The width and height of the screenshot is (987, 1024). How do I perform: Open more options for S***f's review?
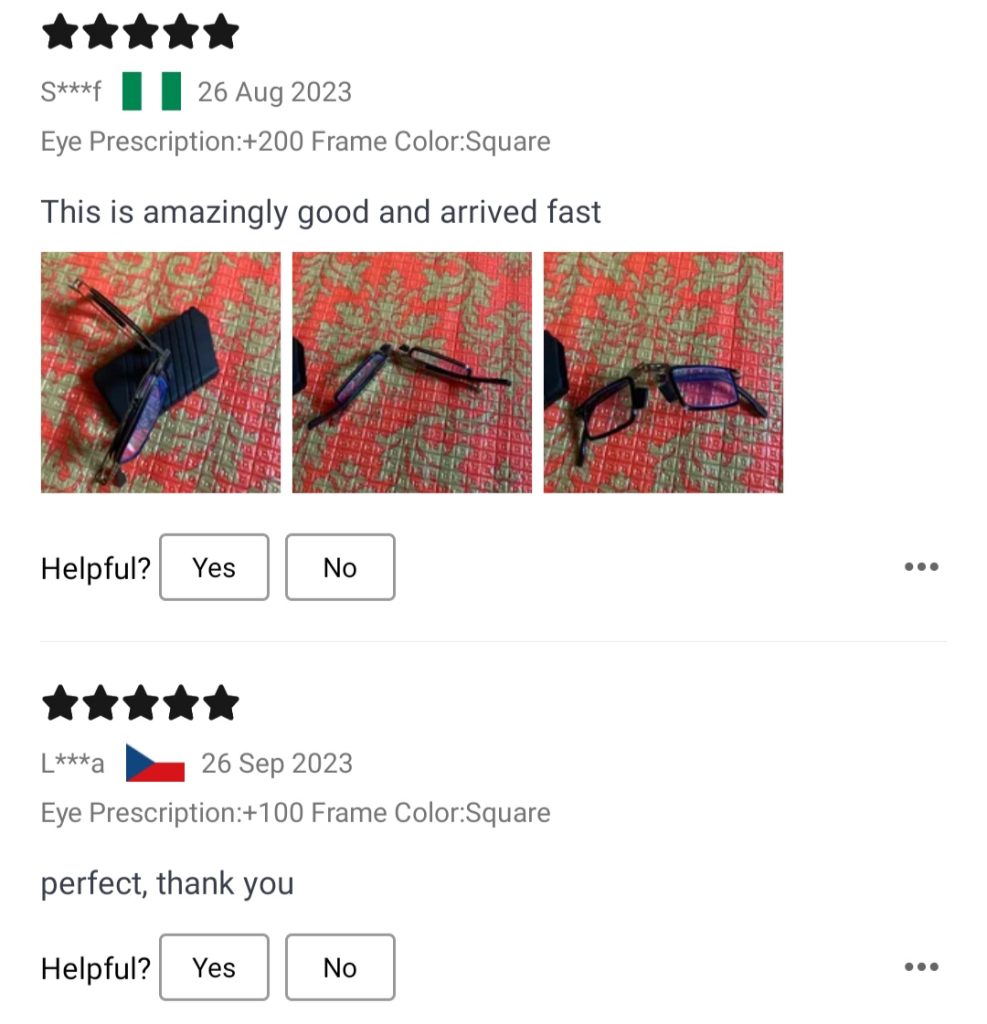pyautogui.click(x=921, y=567)
